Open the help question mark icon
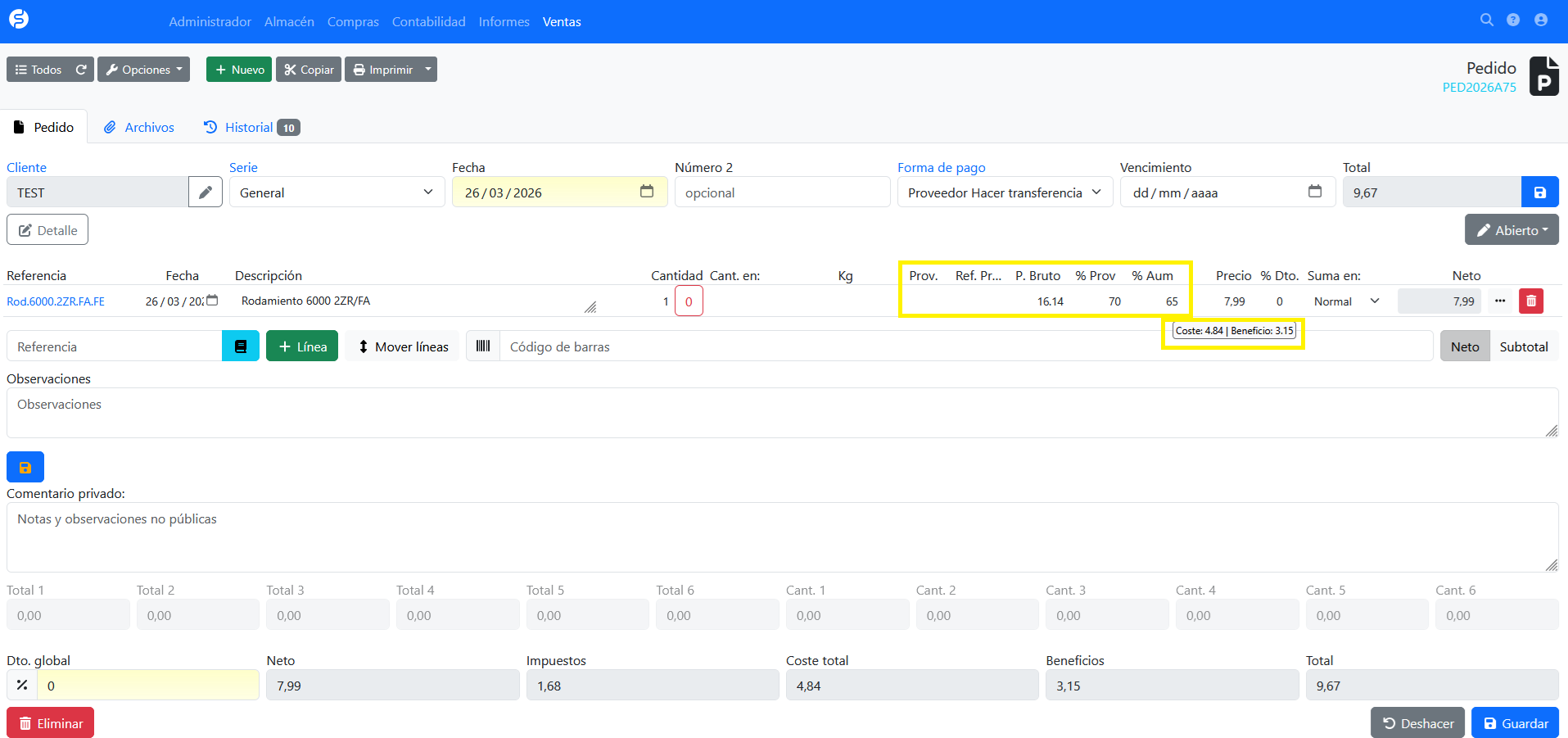The image size is (1568, 738). point(1513,20)
